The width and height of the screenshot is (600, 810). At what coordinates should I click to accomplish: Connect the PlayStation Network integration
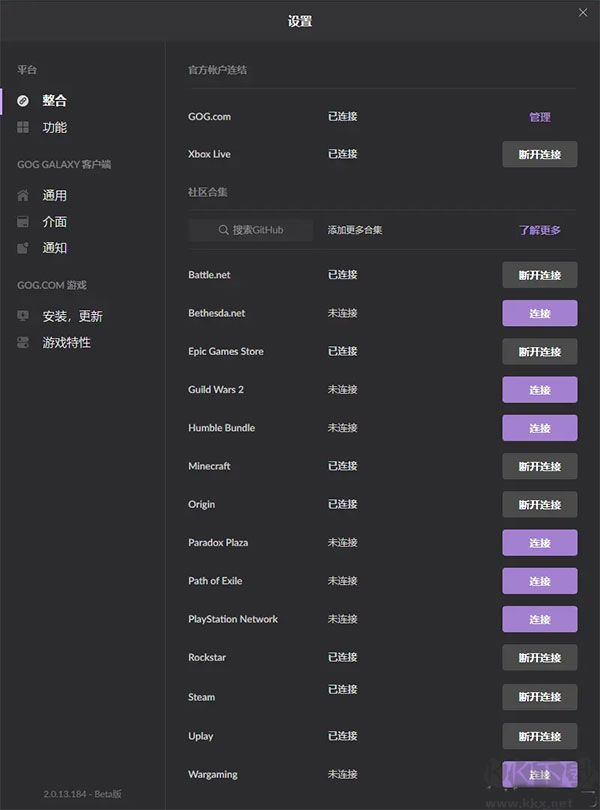click(539, 620)
